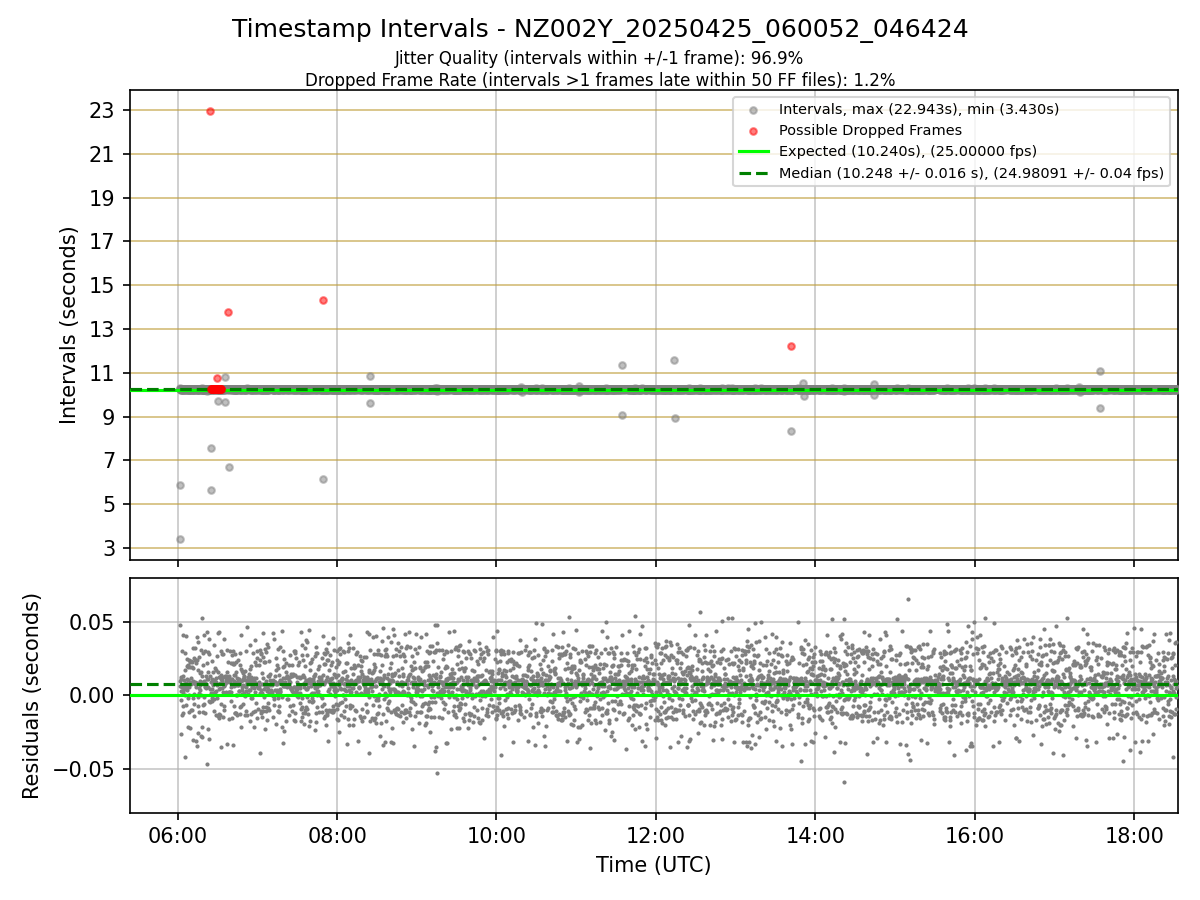Click the 12:00 x-axis tick label
Screen dimensions: 1200x900
(x=656, y=835)
